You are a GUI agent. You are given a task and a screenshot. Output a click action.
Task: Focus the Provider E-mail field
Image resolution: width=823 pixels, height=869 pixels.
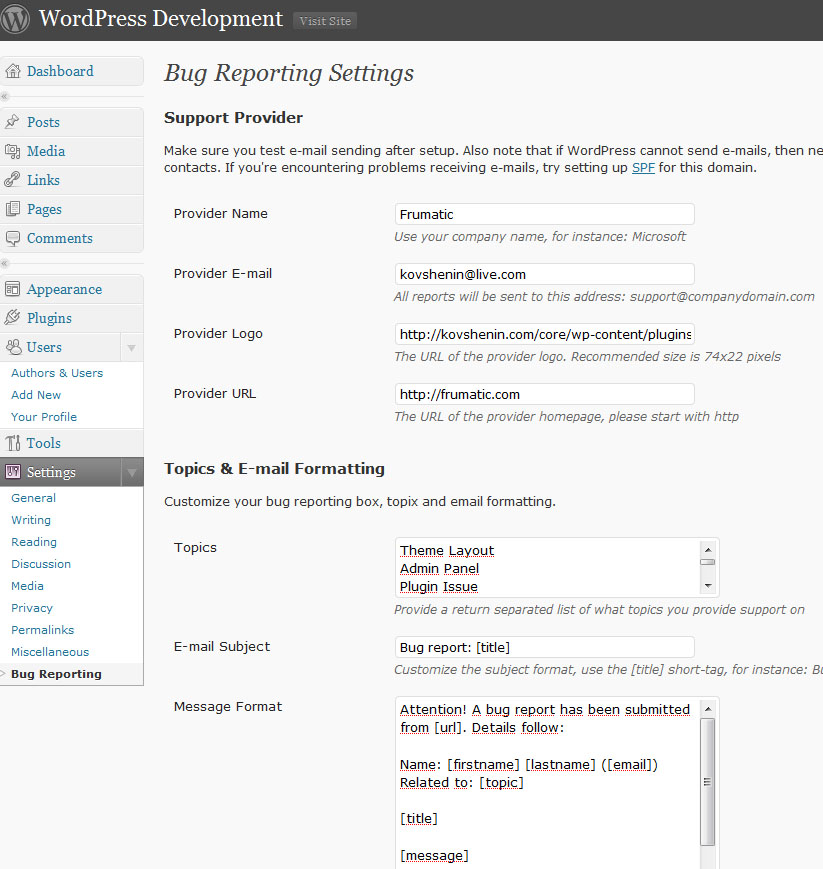point(544,274)
